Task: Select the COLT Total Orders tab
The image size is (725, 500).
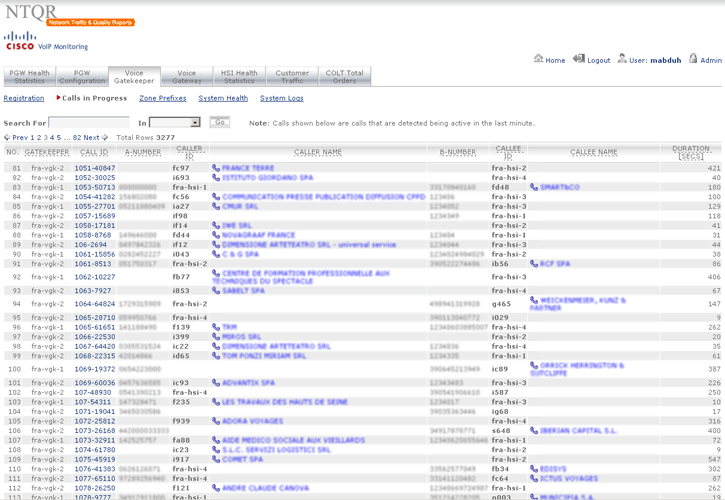Action: tap(345, 77)
